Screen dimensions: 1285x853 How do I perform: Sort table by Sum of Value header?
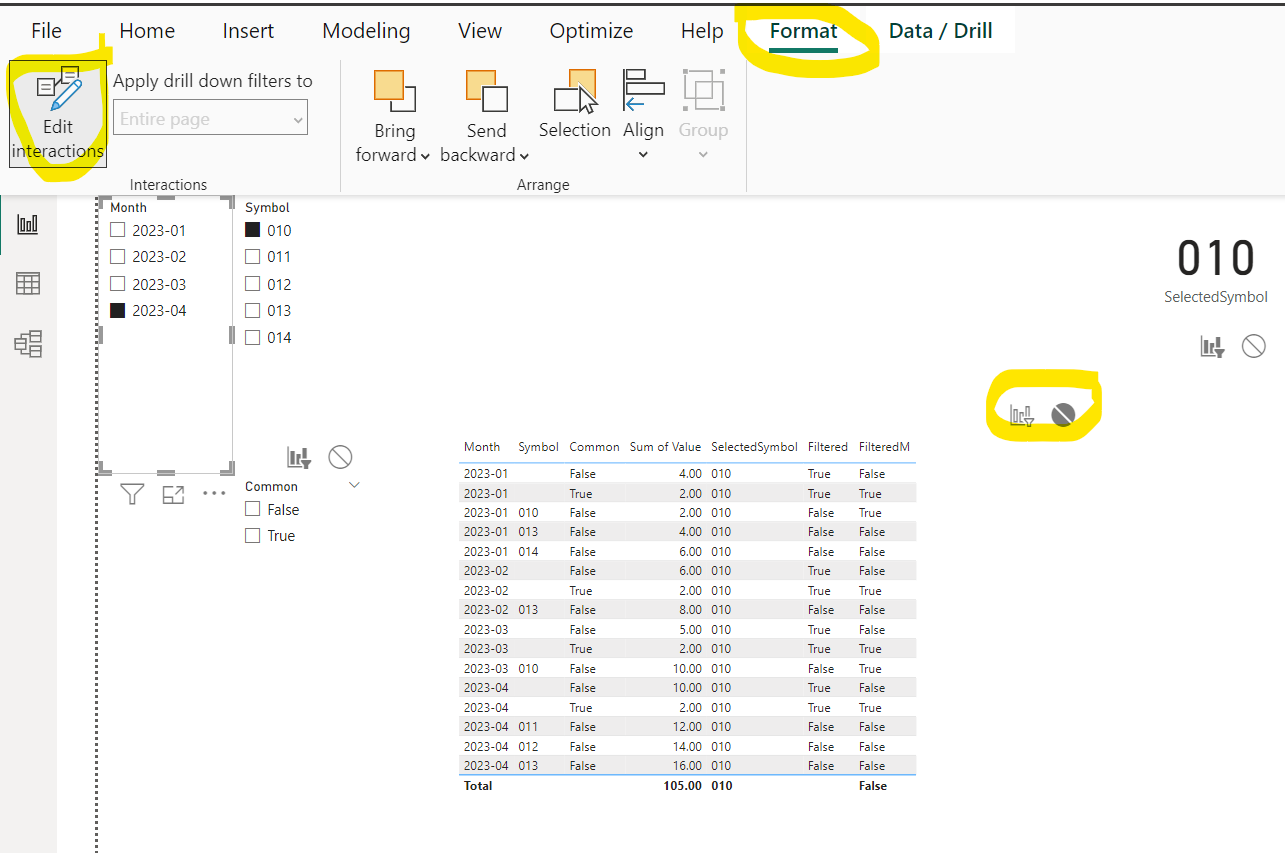point(665,447)
